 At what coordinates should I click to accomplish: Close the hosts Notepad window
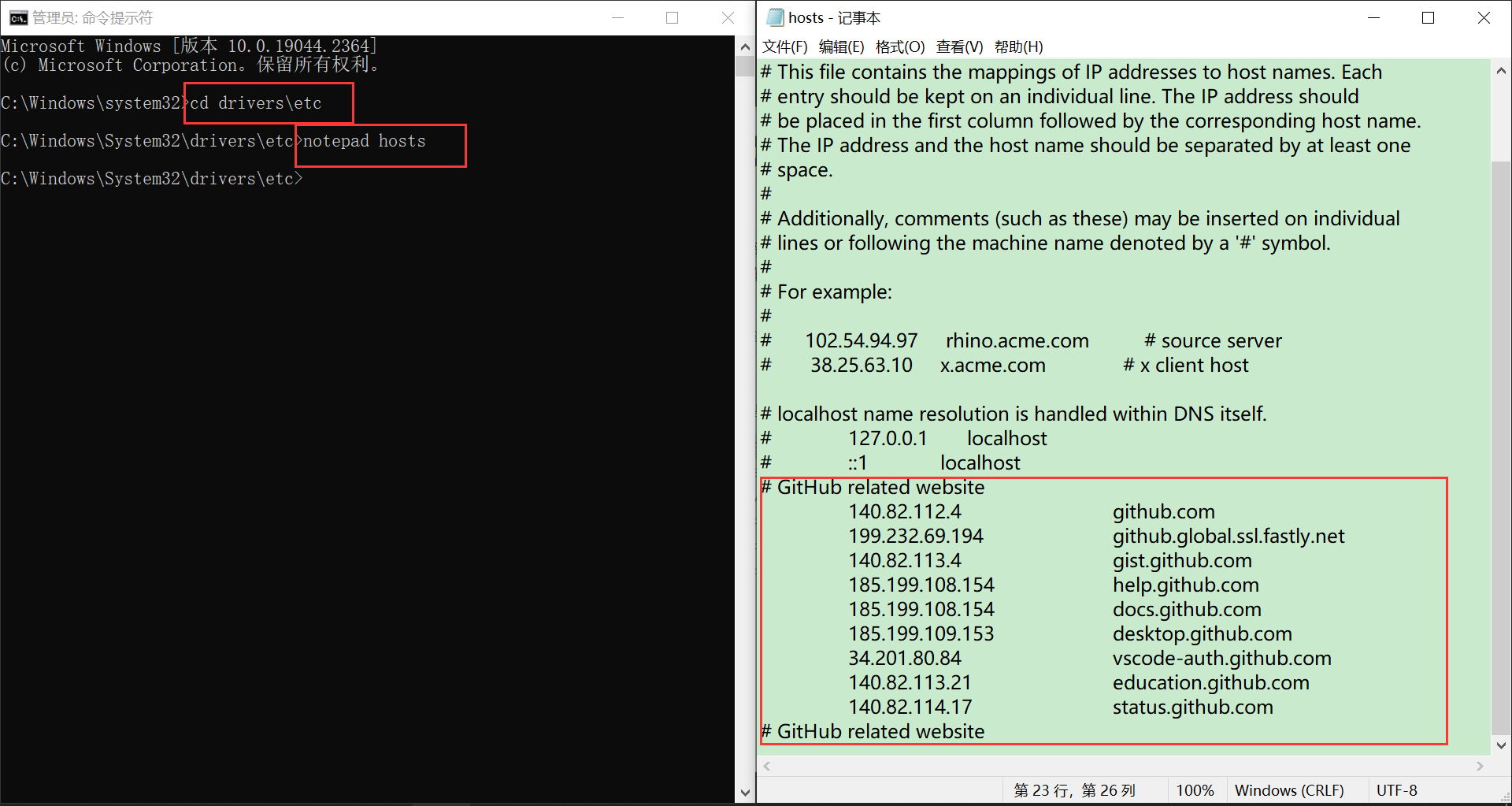click(1484, 17)
